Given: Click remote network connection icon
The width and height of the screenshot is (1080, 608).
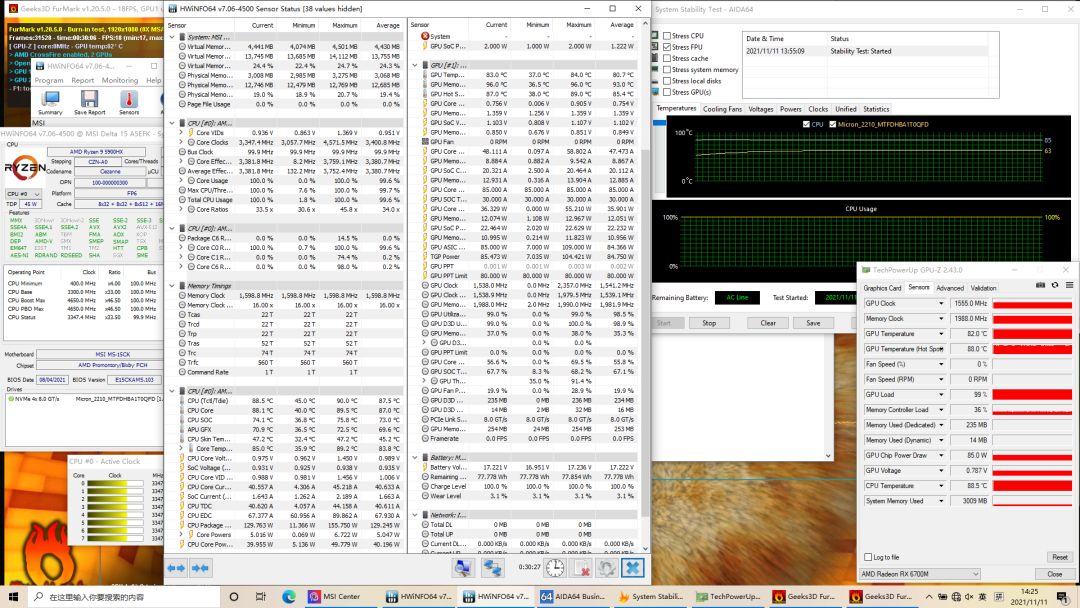Looking at the screenshot, I should [x=492, y=568].
